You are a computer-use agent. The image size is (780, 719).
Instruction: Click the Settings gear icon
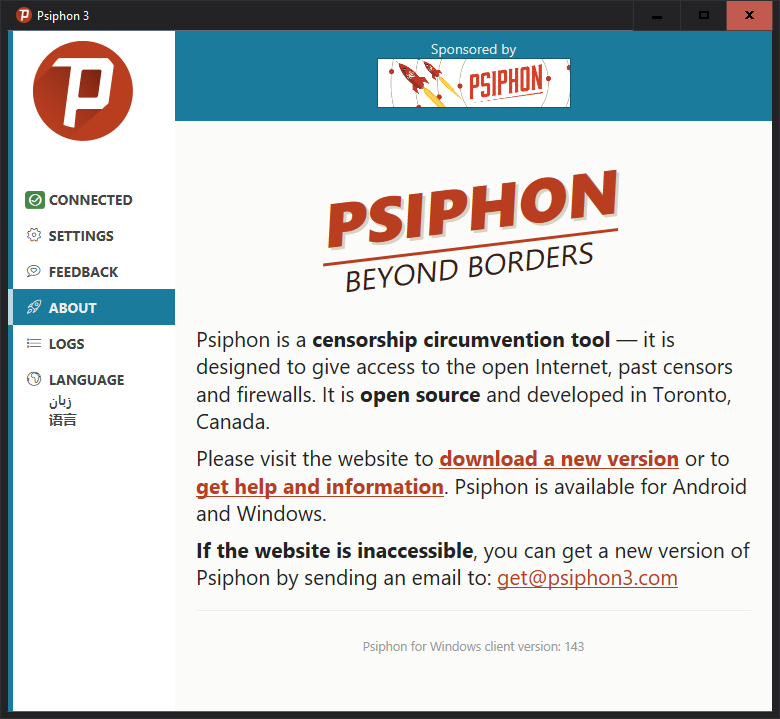pos(34,235)
